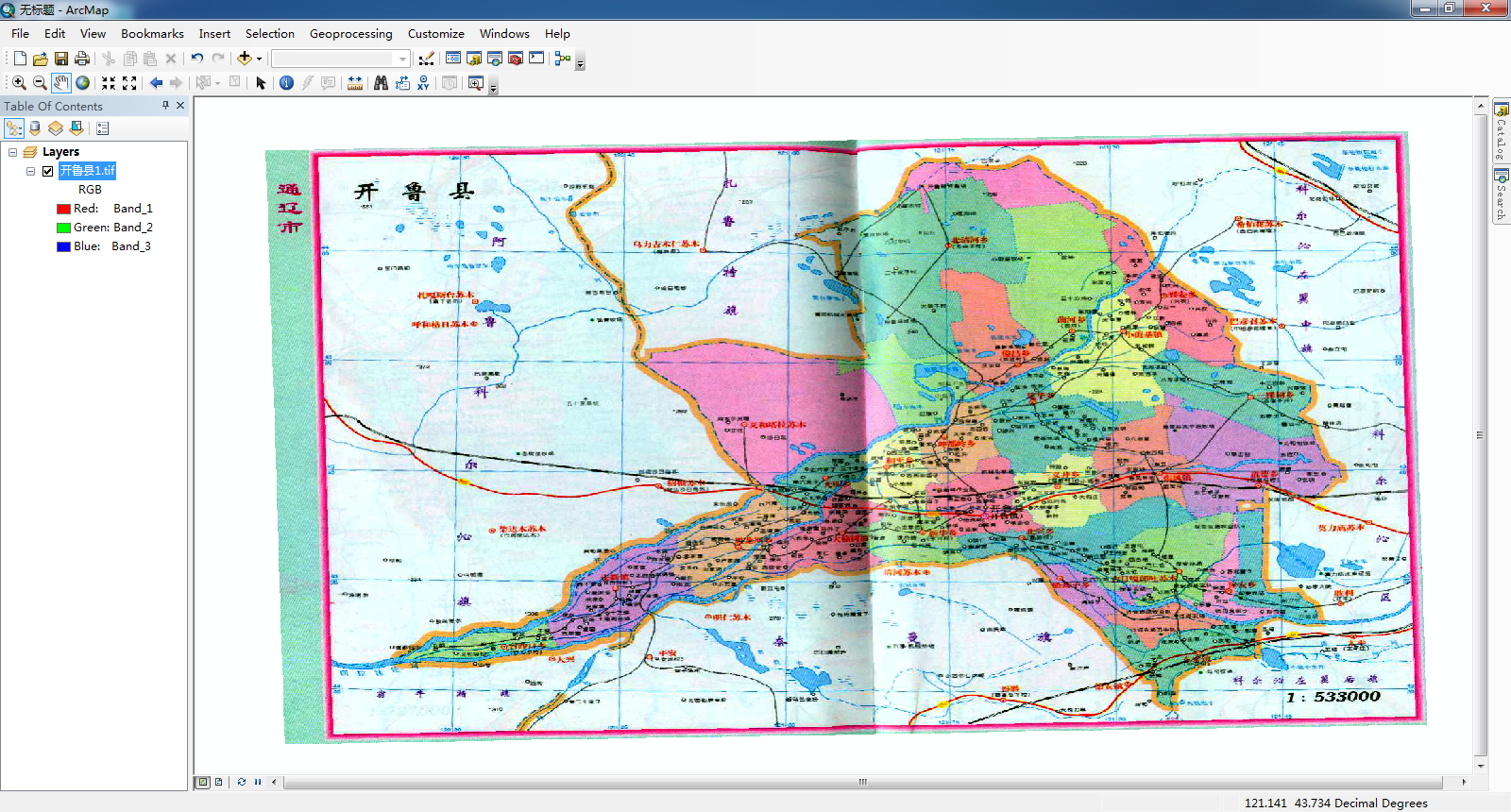
Task: Open the Selection menu
Action: pos(270,34)
